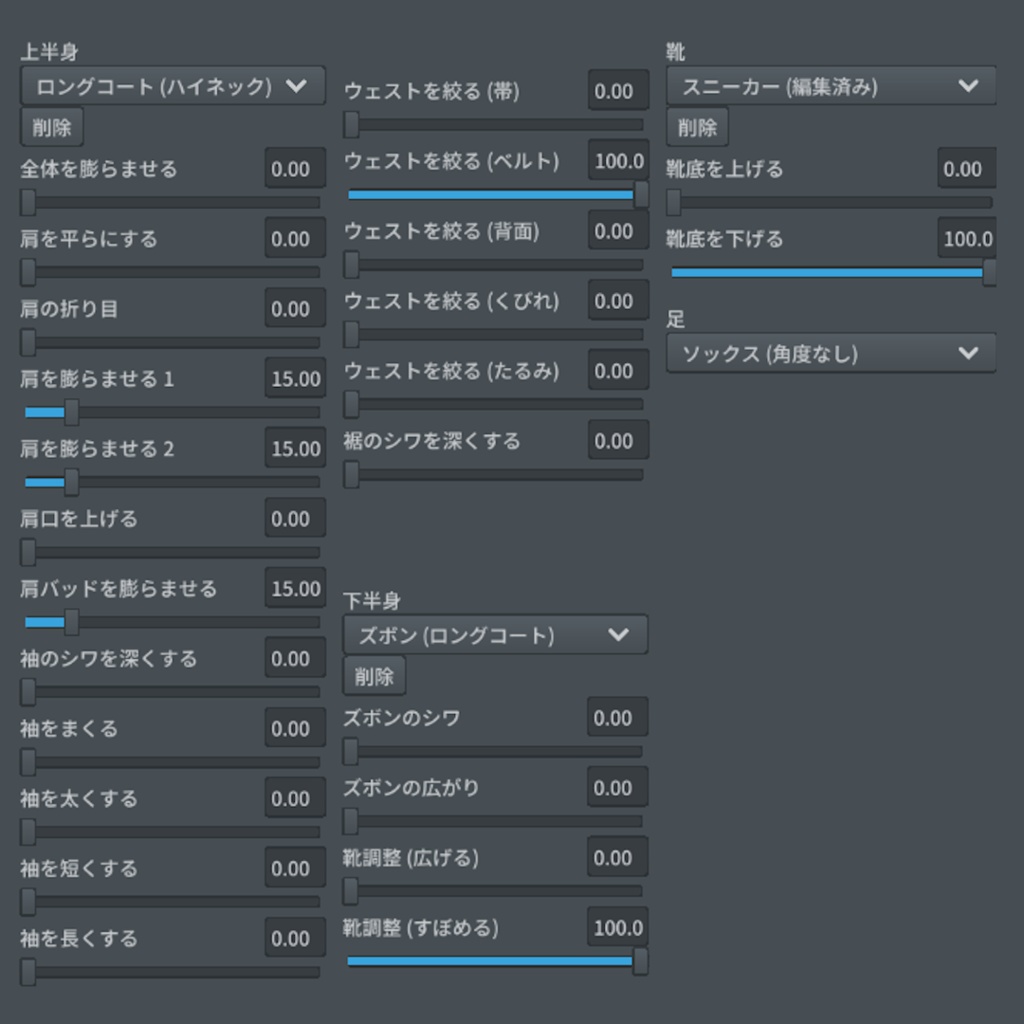Open the 靴 dropdown showing スニーカー (編集済み)

(x=831, y=86)
